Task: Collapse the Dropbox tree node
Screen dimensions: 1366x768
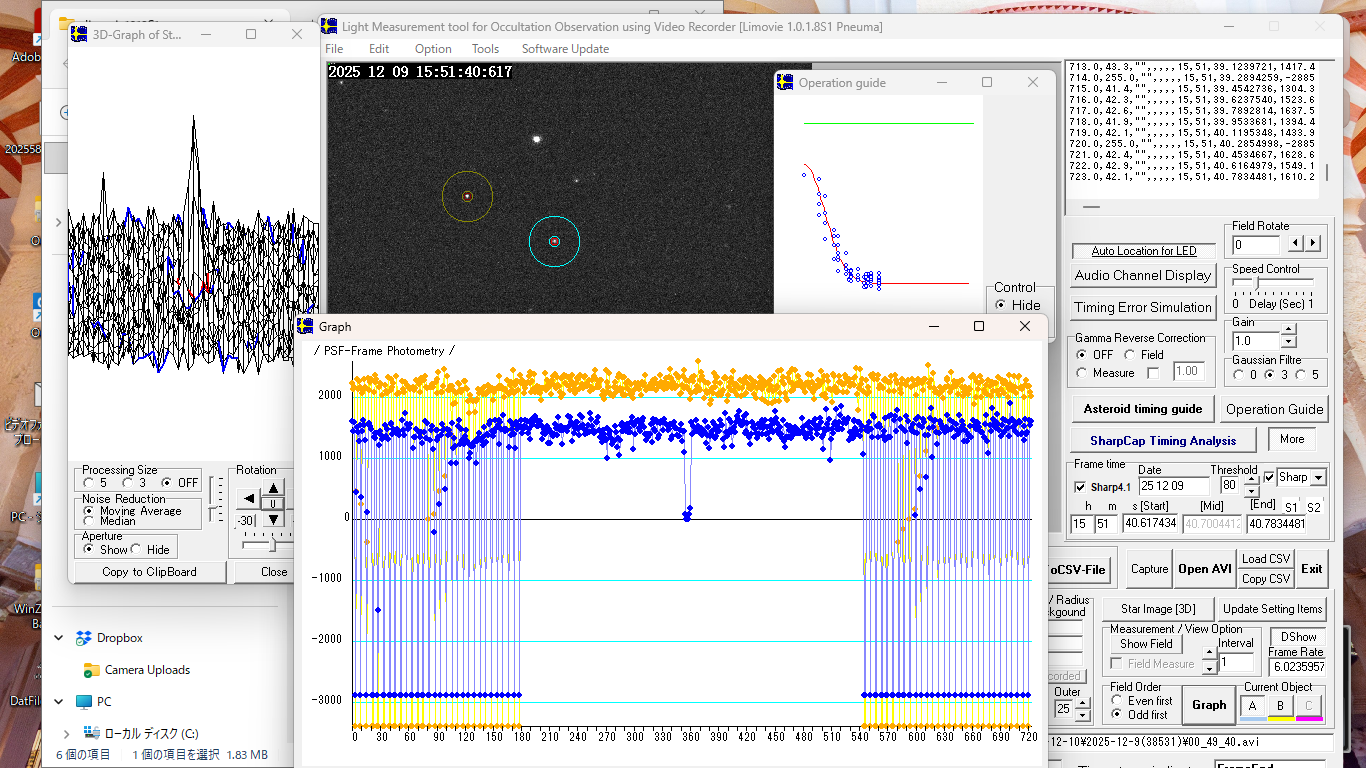Action: (x=59, y=638)
